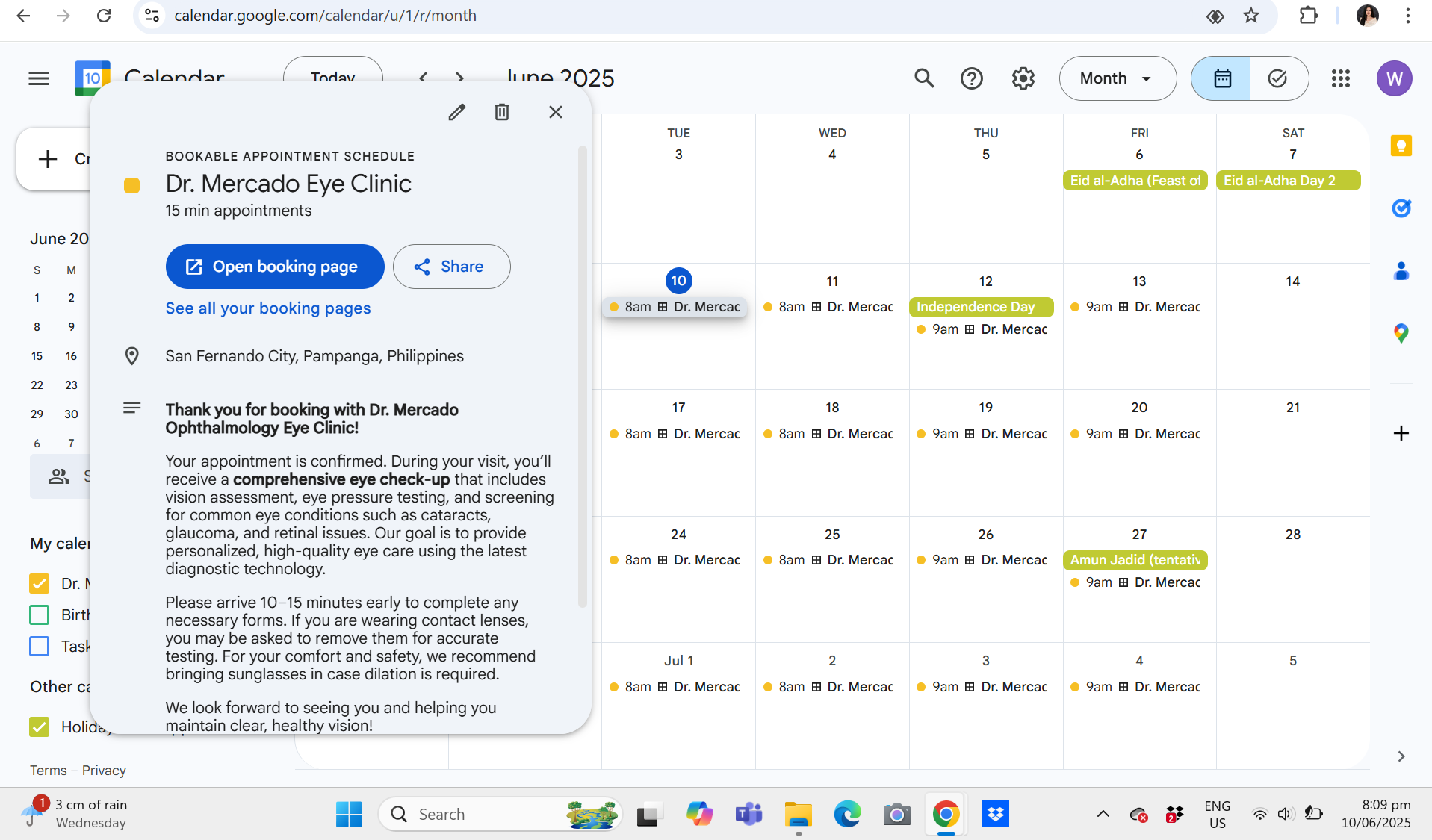The height and width of the screenshot is (840, 1432).
Task: Go to next month arrow
Action: click(459, 77)
